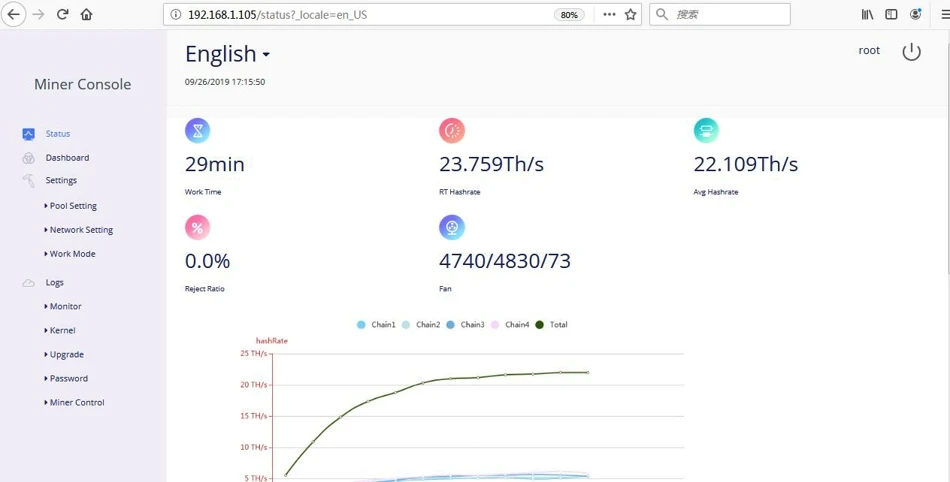Click the Settings hammer icon in sidebar
The image size is (950, 482).
click(x=28, y=180)
